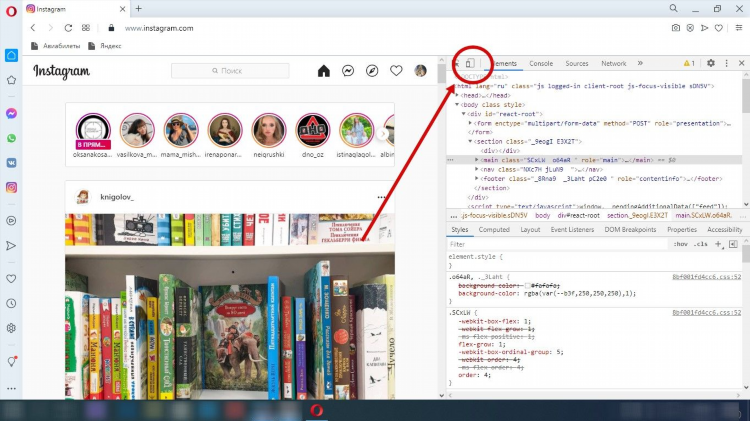Open Speed Dial grid icon in address bar
750x421 pixels.
click(x=86, y=28)
